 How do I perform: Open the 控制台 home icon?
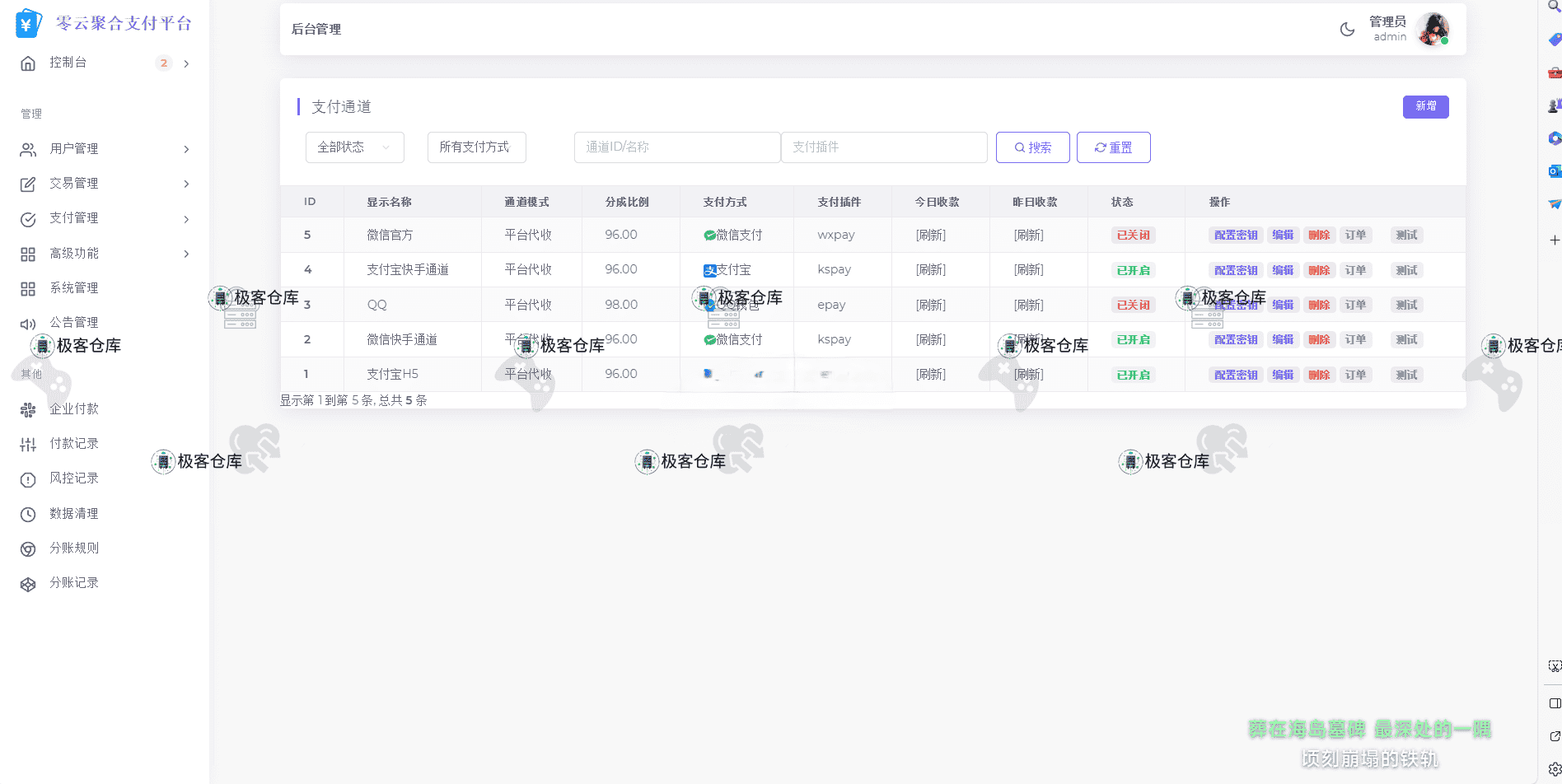[x=28, y=63]
